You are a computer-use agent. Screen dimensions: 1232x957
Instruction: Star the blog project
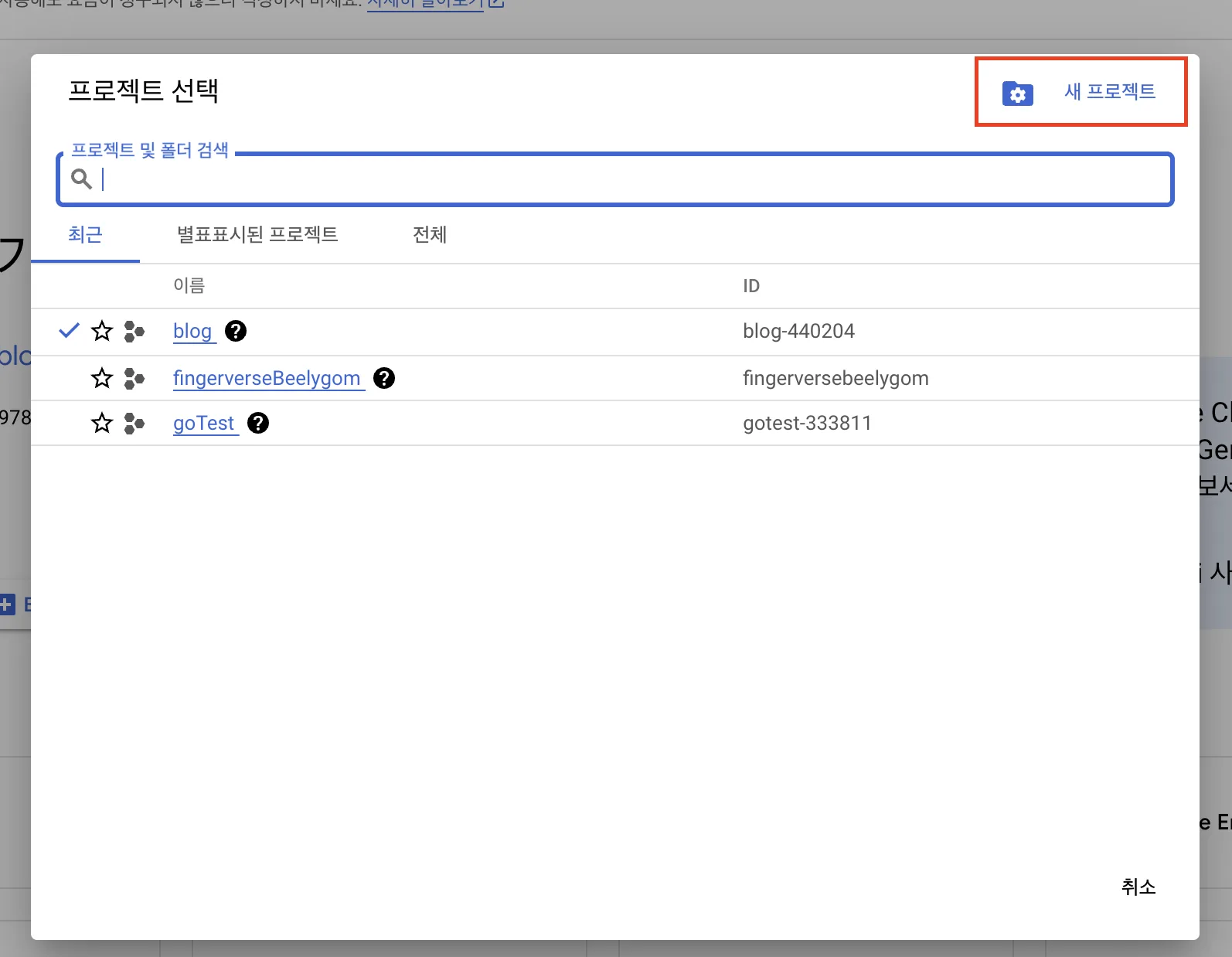(x=102, y=332)
